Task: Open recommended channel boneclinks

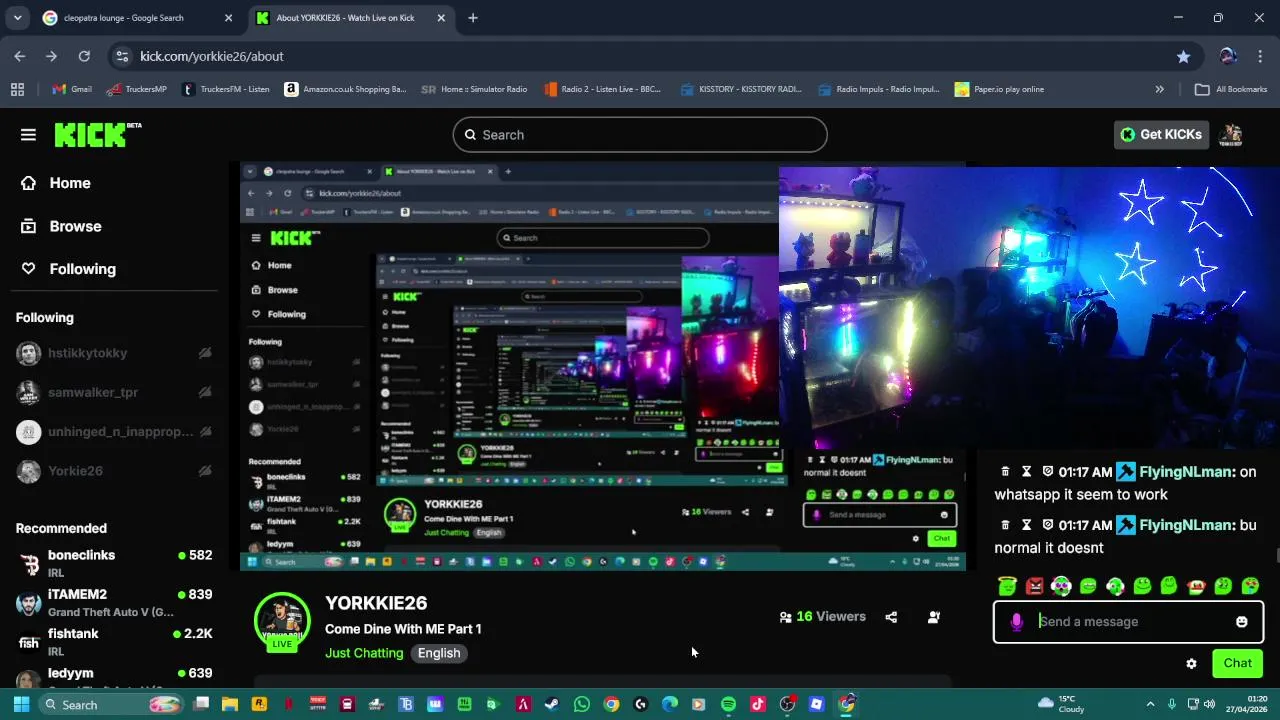Action: [x=114, y=563]
